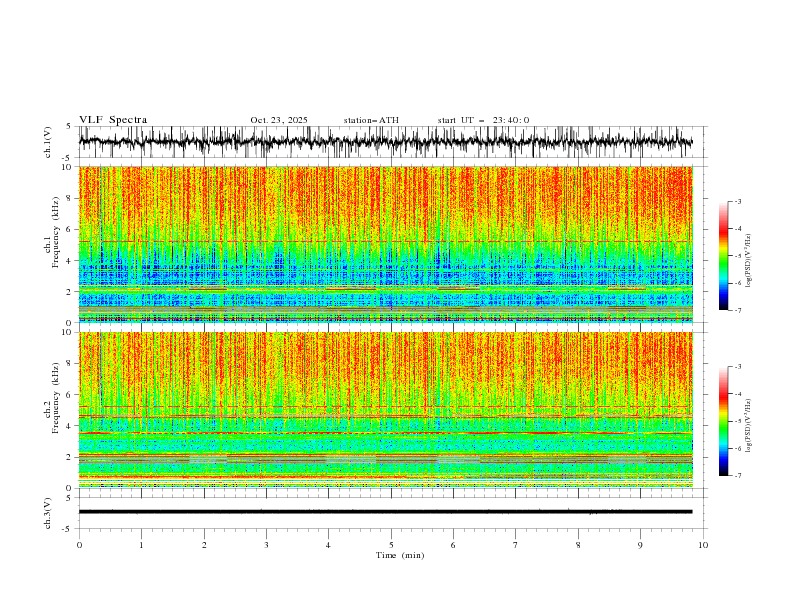Click the ch.1 voltage waveform trace
The image size is (792, 612).
pos(386,142)
